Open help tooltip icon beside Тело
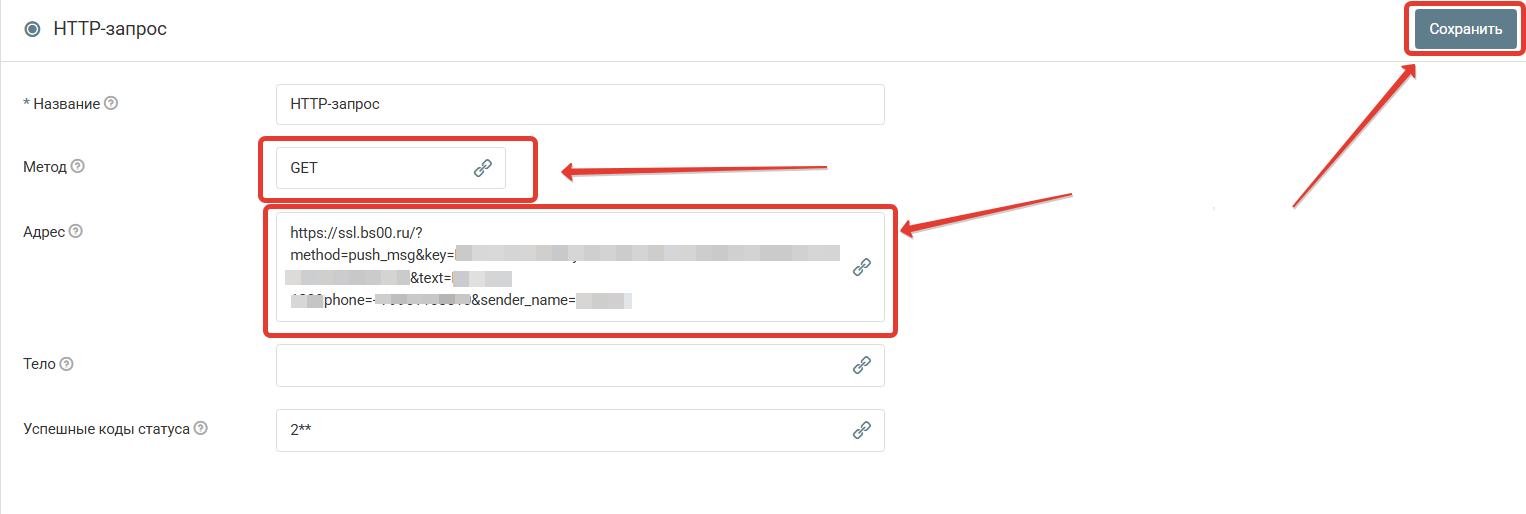The width and height of the screenshot is (1526, 514). click(x=67, y=364)
